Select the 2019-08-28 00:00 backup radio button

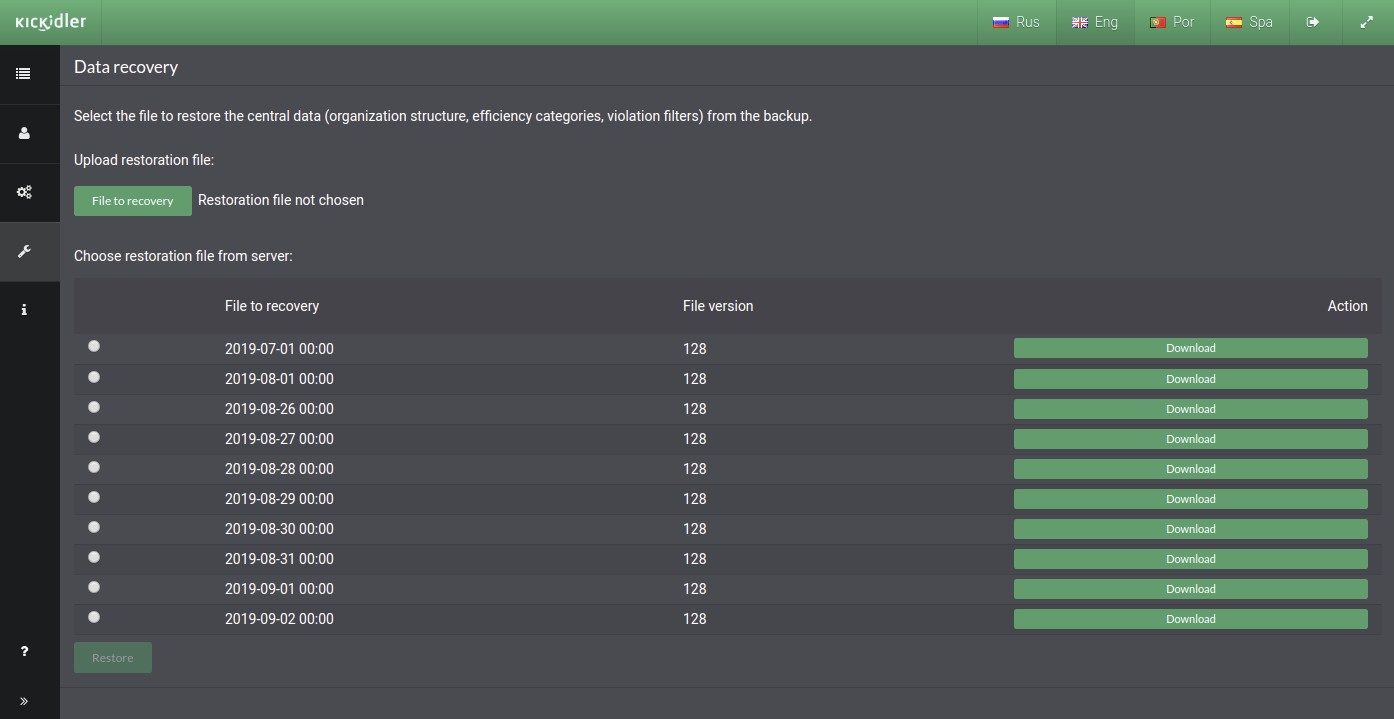[94, 467]
